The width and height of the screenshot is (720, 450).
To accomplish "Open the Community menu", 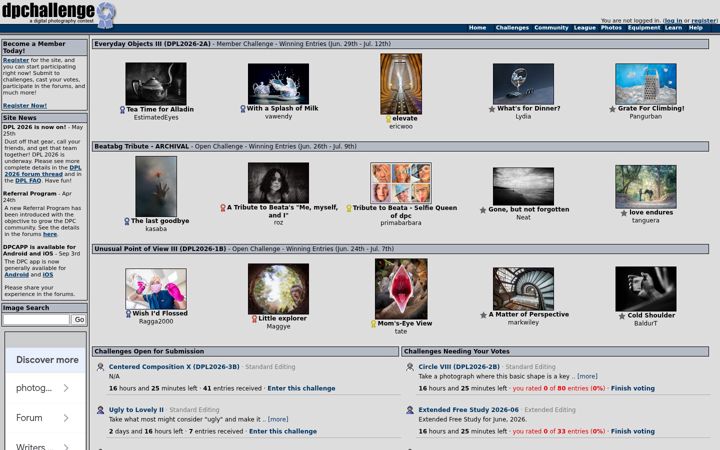I will [551, 28].
